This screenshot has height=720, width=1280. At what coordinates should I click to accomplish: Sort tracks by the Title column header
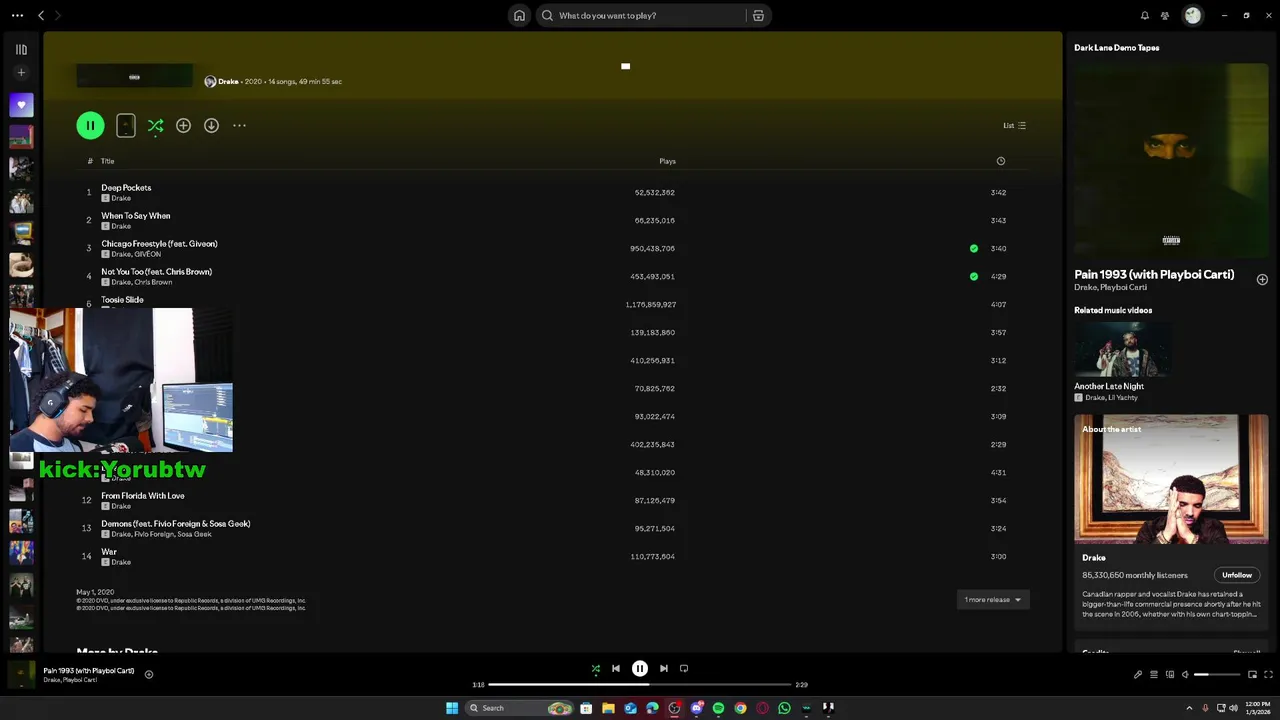(x=107, y=161)
